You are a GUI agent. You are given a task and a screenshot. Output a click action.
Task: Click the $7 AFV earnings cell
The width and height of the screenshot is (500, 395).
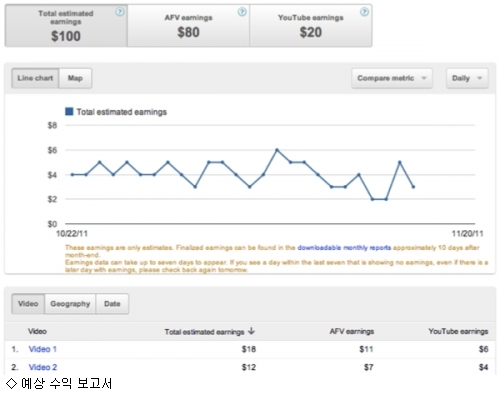[369, 367]
